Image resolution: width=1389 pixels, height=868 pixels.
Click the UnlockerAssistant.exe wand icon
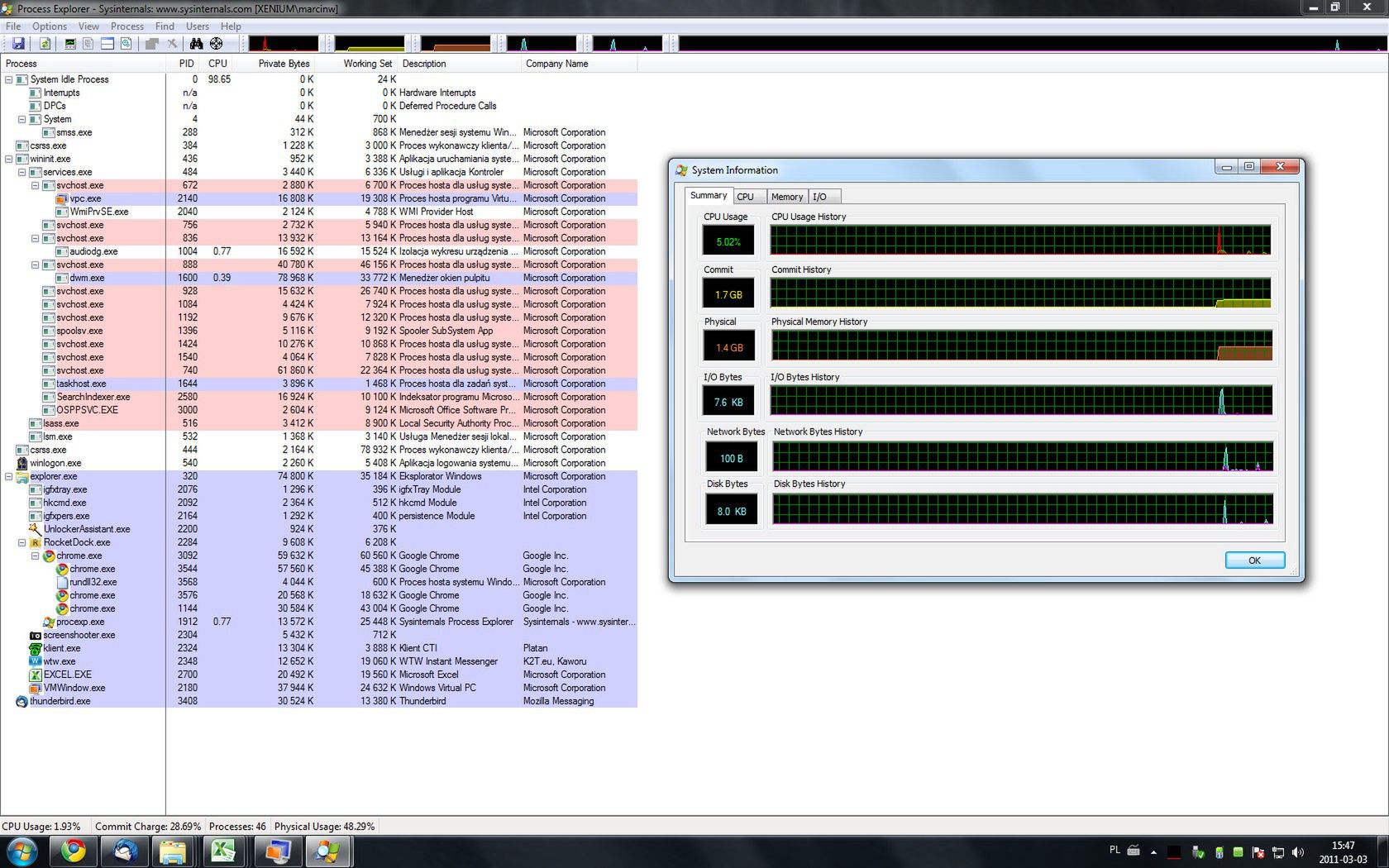(36, 529)
